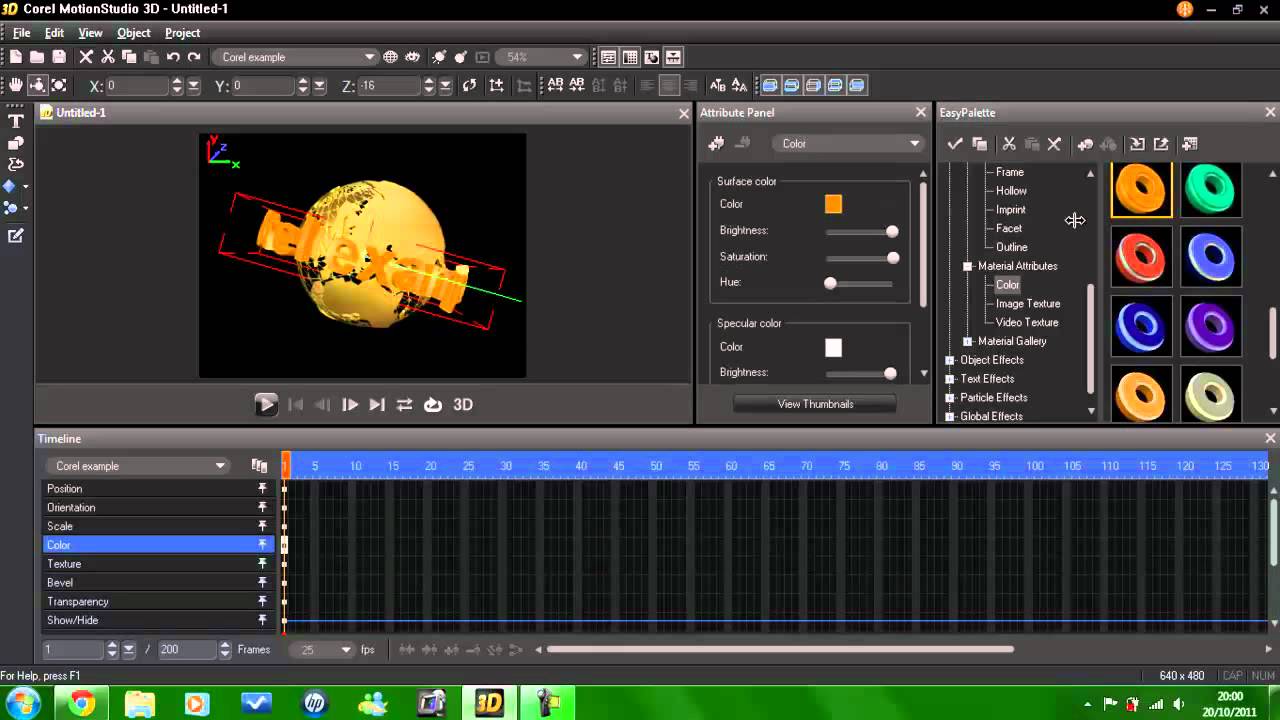Toggle the Scale keyframe pin
Image resolution: width=1280 pixels, height=720 pixels.
click(262, 526)
